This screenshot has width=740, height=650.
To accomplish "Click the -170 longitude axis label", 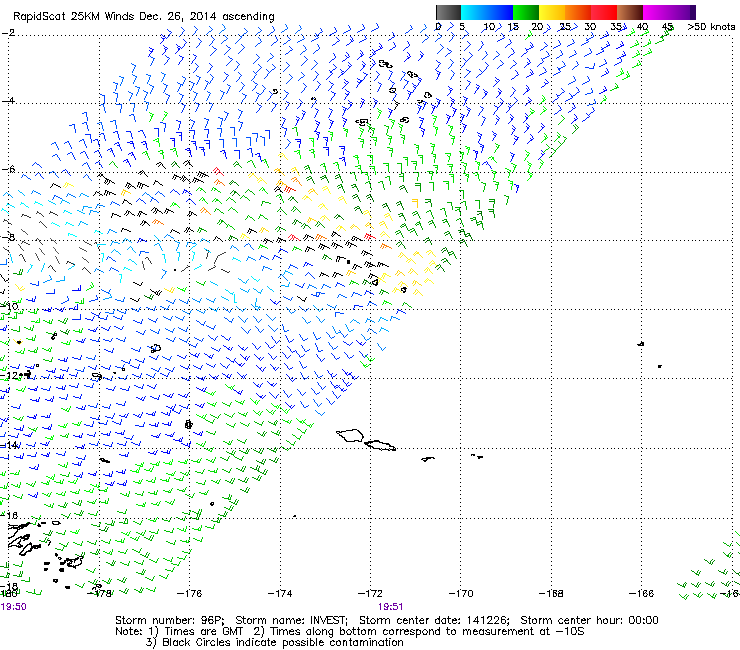I will (461, 593).
